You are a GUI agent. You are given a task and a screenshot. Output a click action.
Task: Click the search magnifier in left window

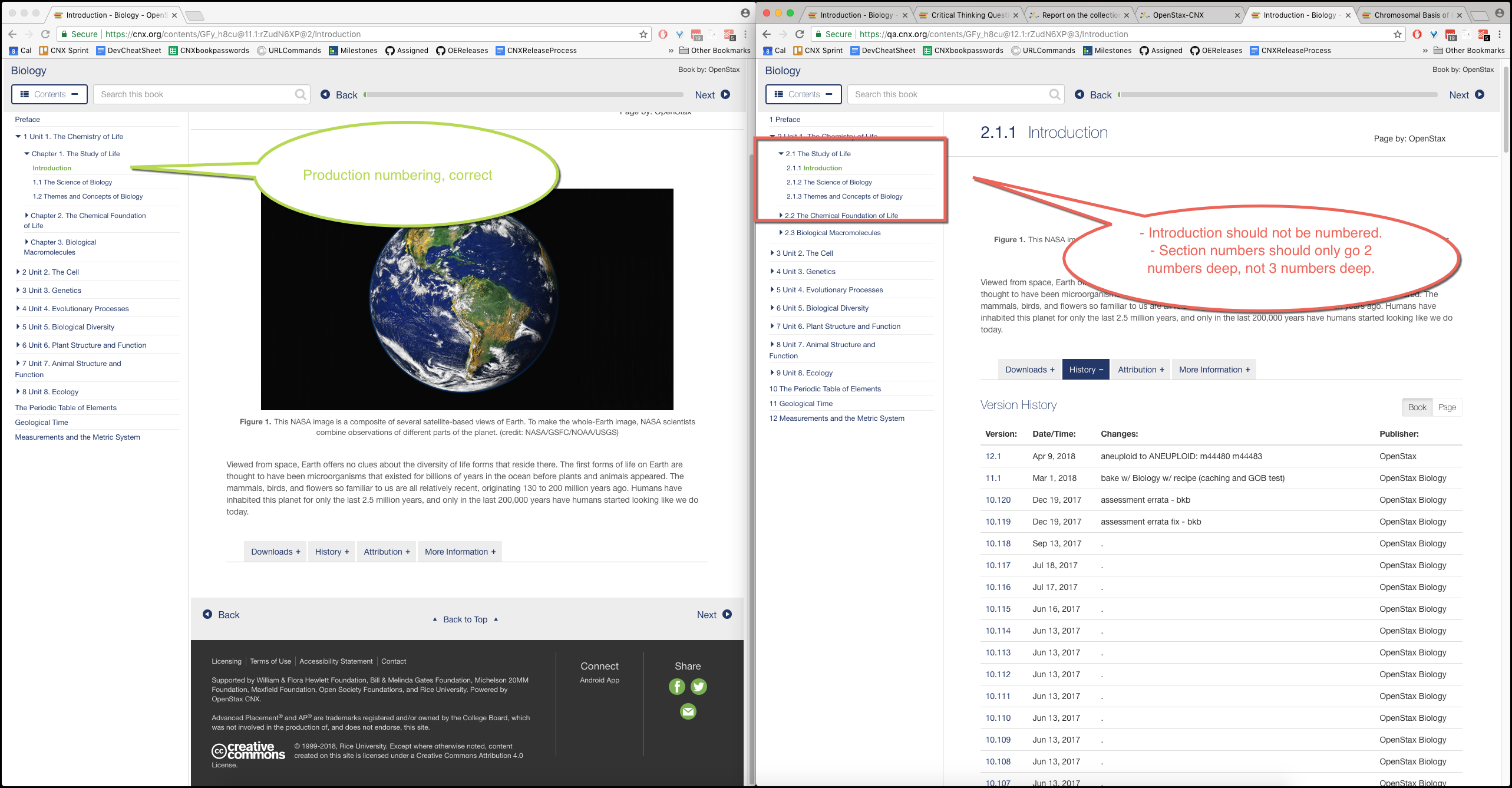pos(301,94)
